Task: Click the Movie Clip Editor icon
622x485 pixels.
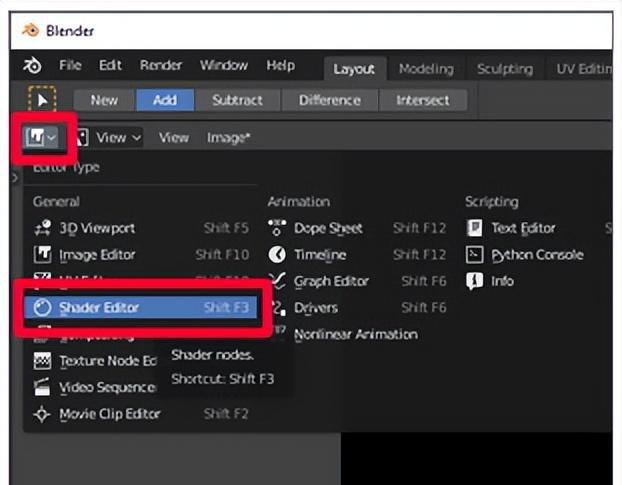Action: (42, 414)
